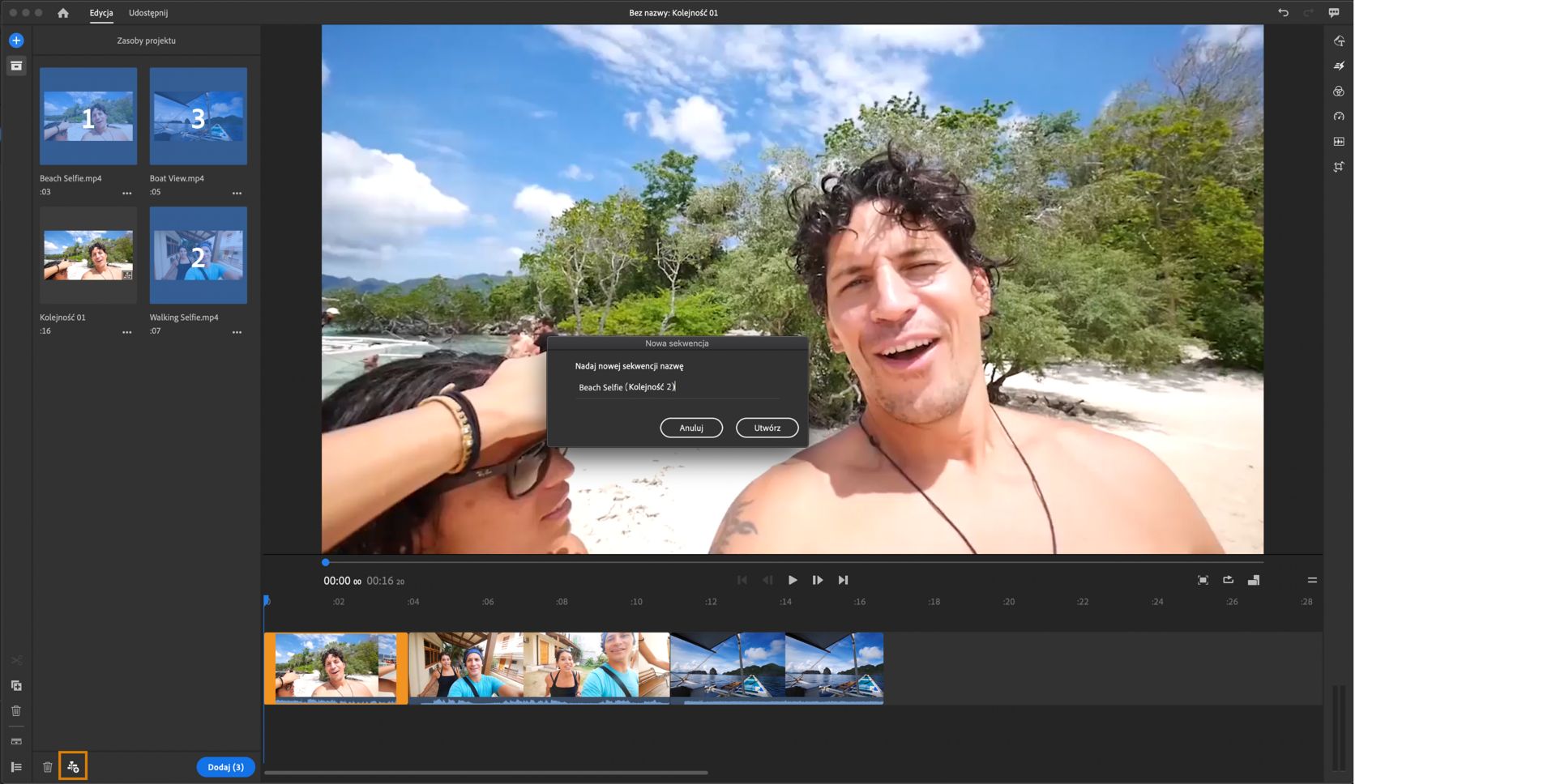This screenshot has height=784, width=1556.
Task: Toggle fullscreen preview icon
Action: 1203,580
